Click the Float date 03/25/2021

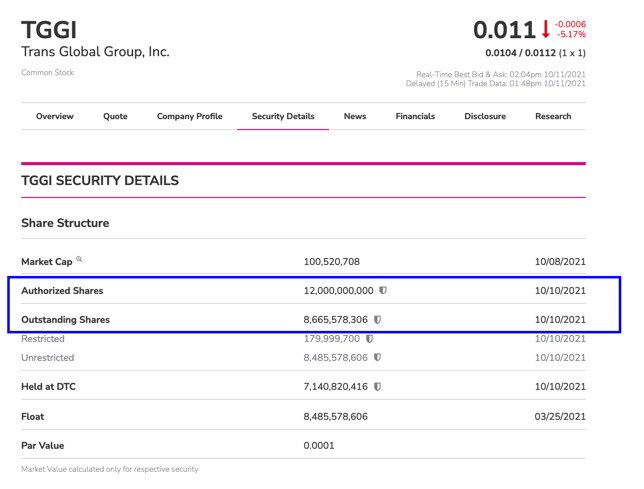pyautogui.click(x=560, y=416)
